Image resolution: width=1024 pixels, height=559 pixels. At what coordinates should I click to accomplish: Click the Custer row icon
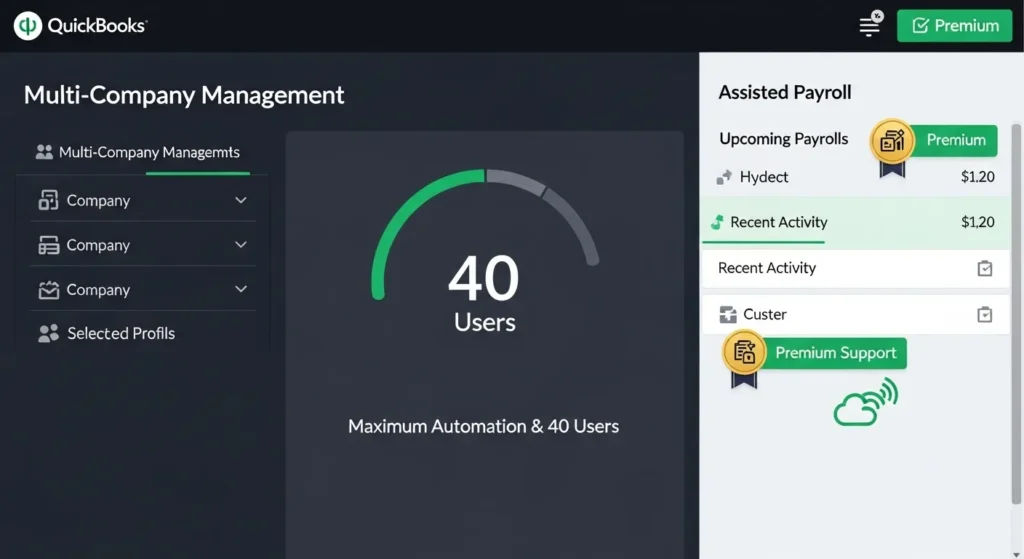pyautogui.click(x=728, y=315)
